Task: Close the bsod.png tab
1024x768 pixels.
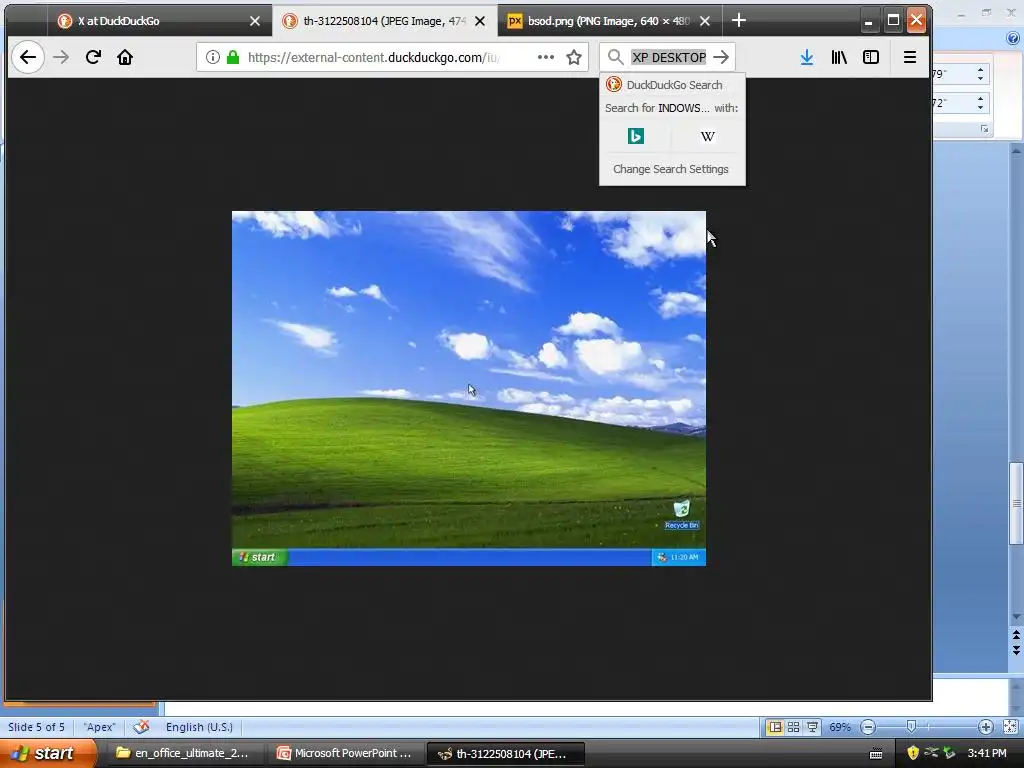Action: [x=705, y=21]
